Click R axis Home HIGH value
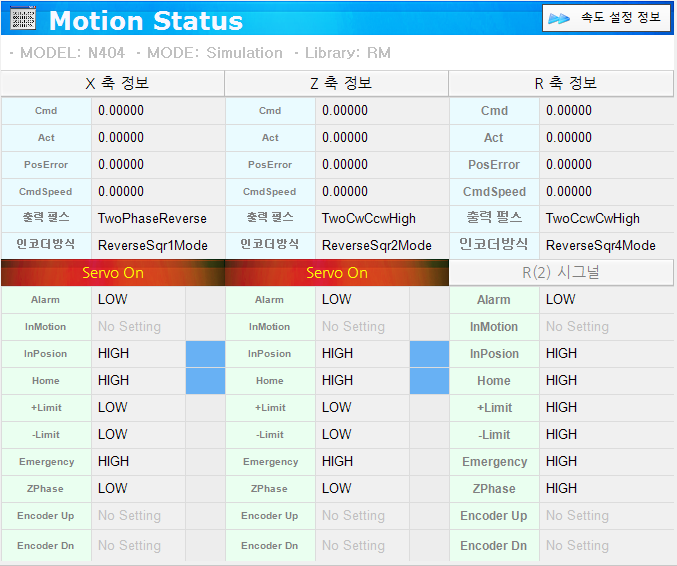 562,381
